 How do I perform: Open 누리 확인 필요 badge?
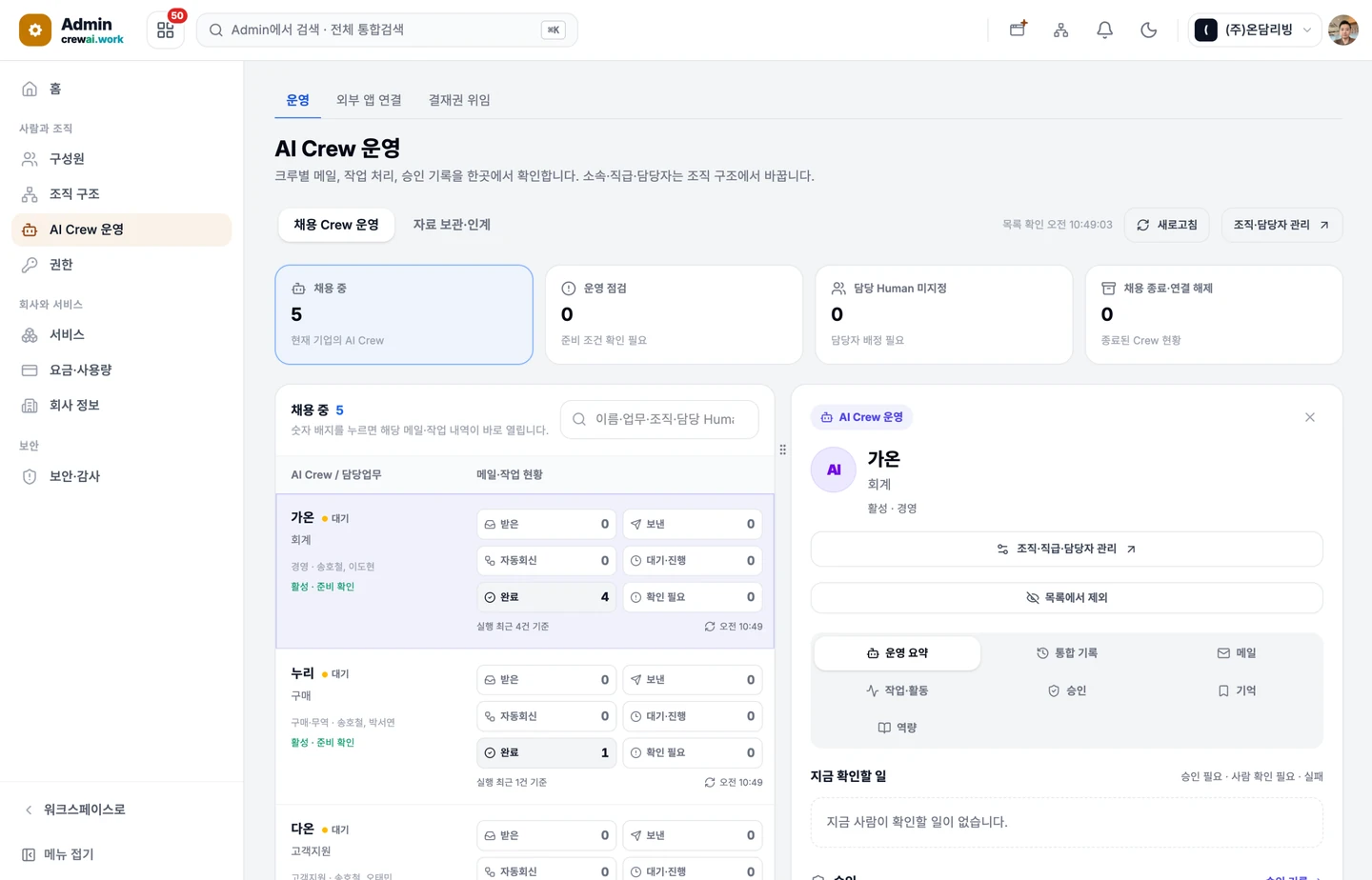pyautogui.click(x=693, y=752)
